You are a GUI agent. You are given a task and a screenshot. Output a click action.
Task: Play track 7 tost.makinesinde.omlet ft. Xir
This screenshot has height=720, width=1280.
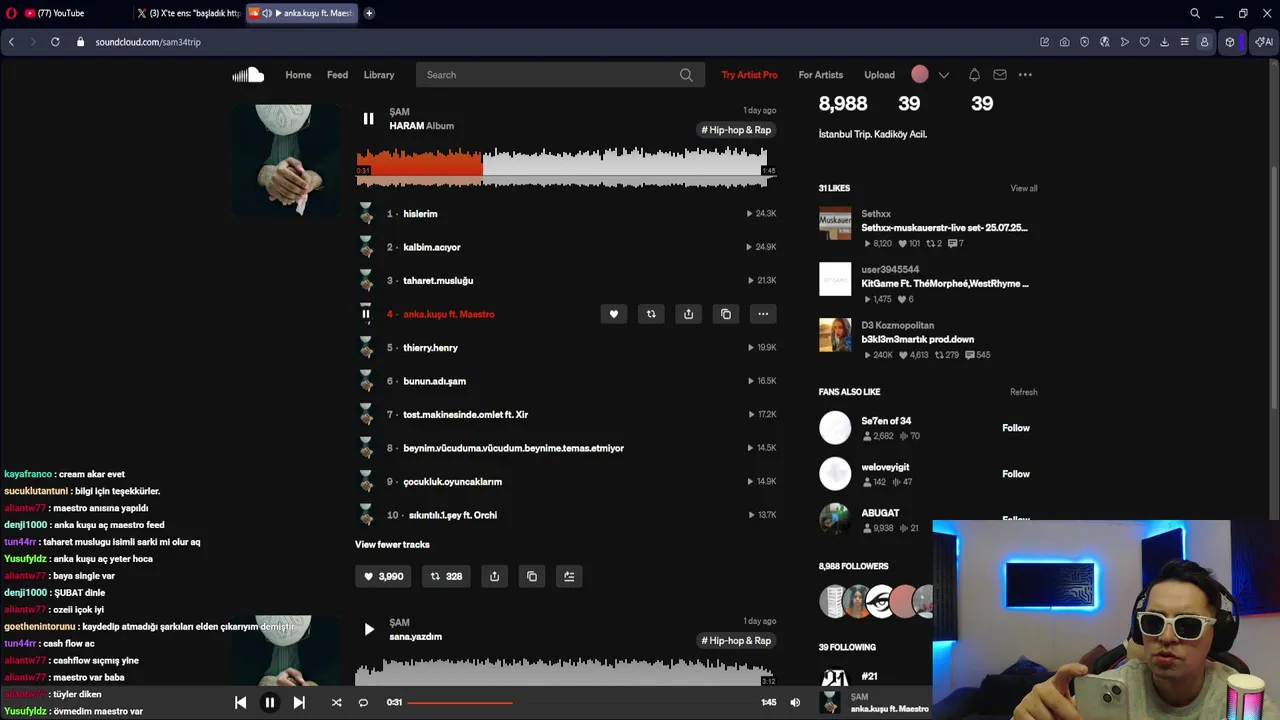[465, 415]
